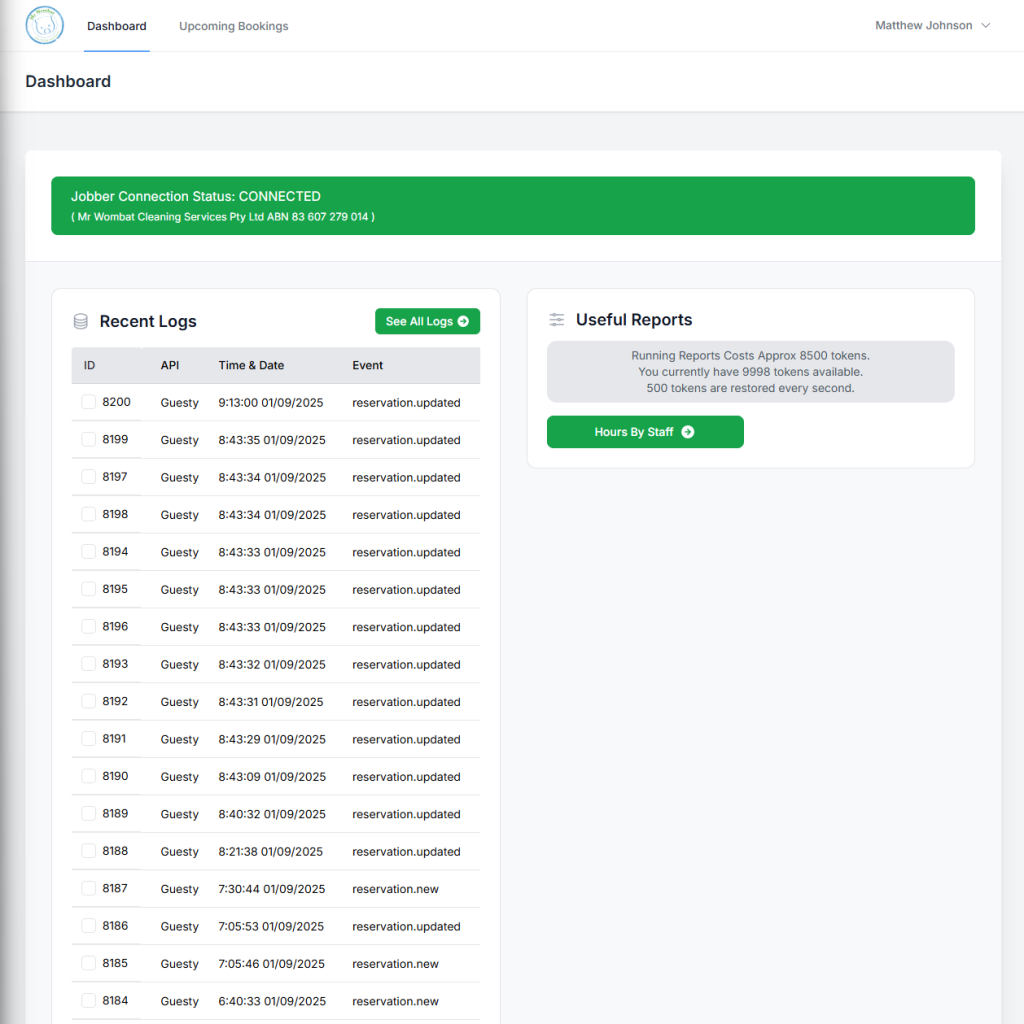Select the reservation.new row for log 8185
Screen dimensions: 1024x1024
click(395, 964)
